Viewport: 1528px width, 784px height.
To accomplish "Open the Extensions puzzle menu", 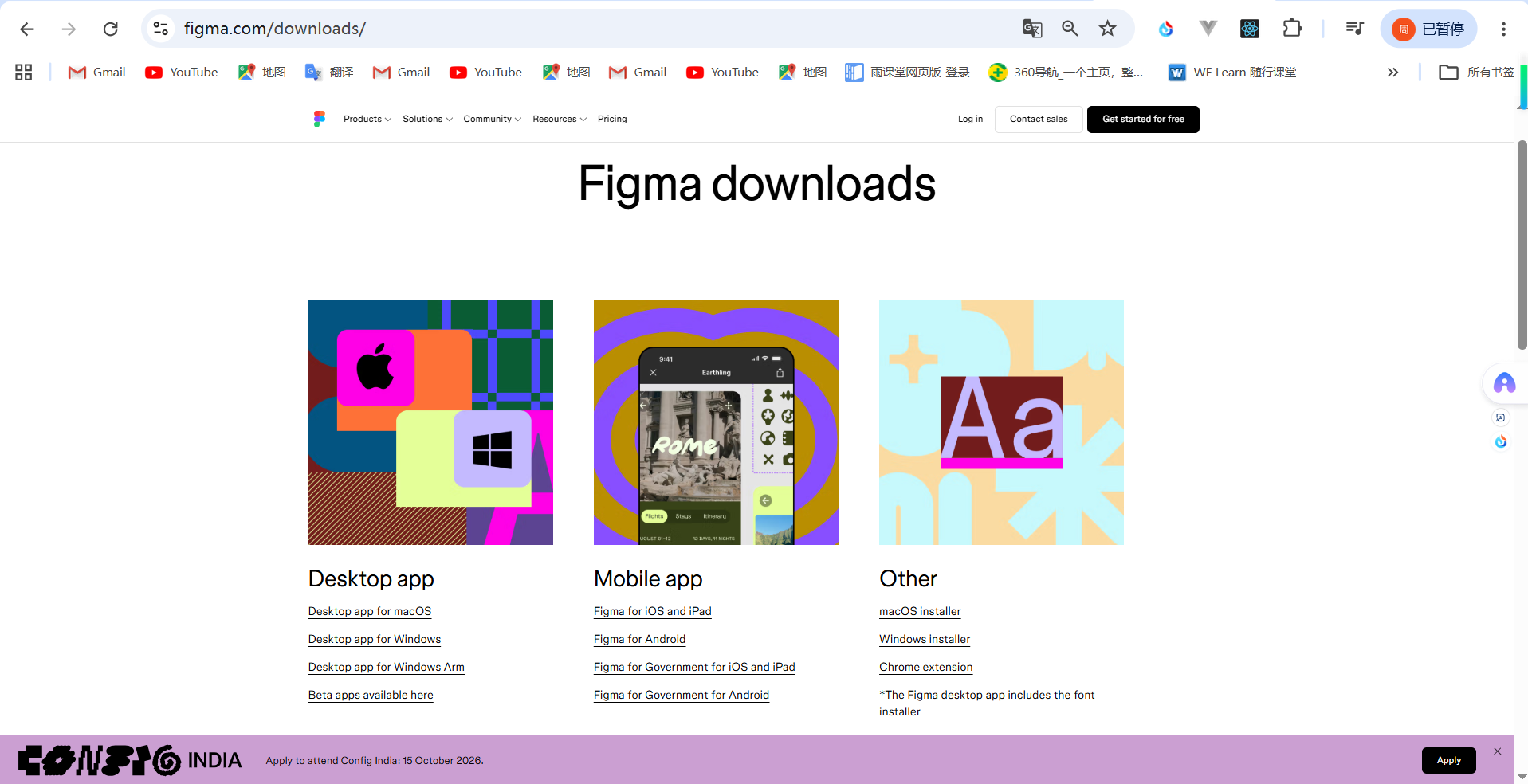I will click(x=1292, y=29).
